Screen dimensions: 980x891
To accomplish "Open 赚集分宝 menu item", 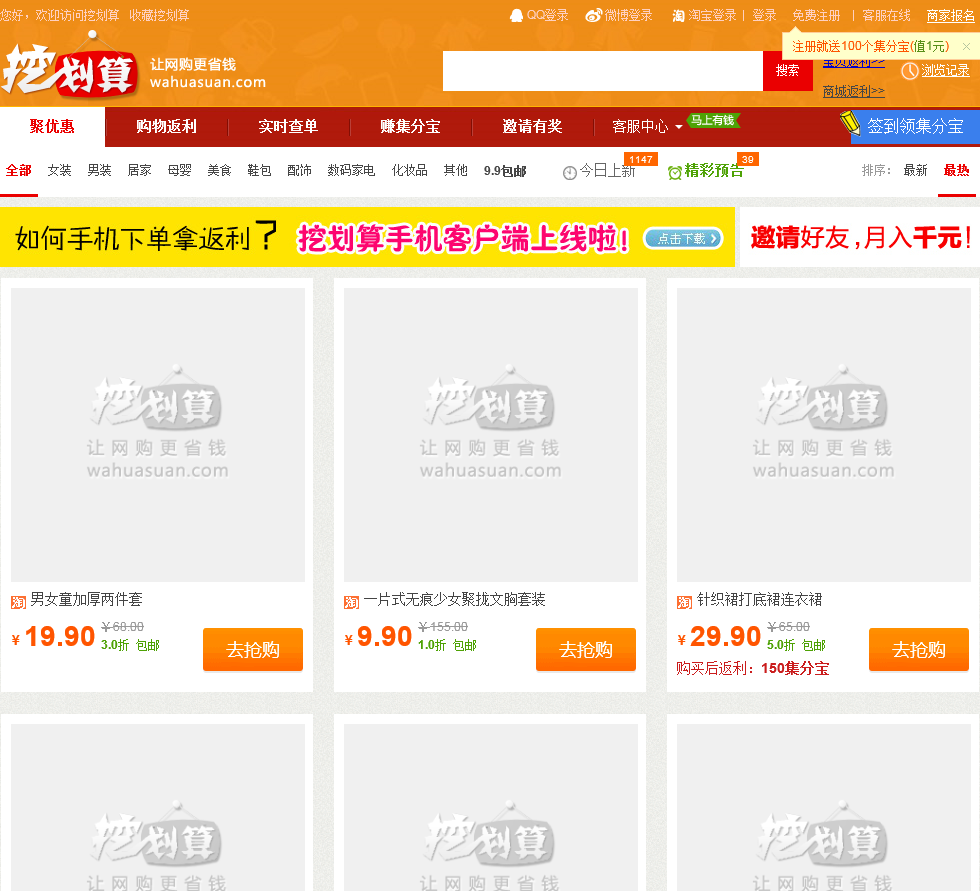I will click(x=410, y=126).
